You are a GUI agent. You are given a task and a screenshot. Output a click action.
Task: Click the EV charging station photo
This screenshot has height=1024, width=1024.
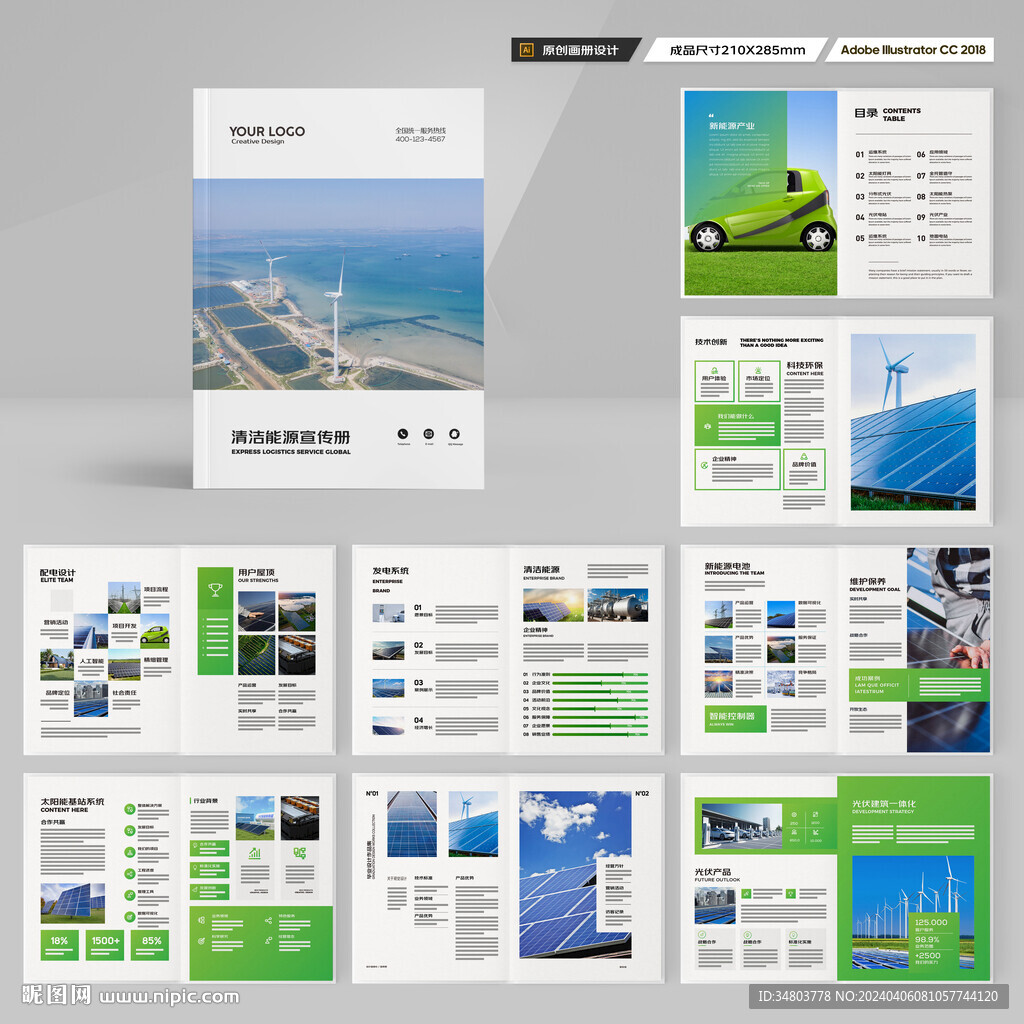pos(742,826)
